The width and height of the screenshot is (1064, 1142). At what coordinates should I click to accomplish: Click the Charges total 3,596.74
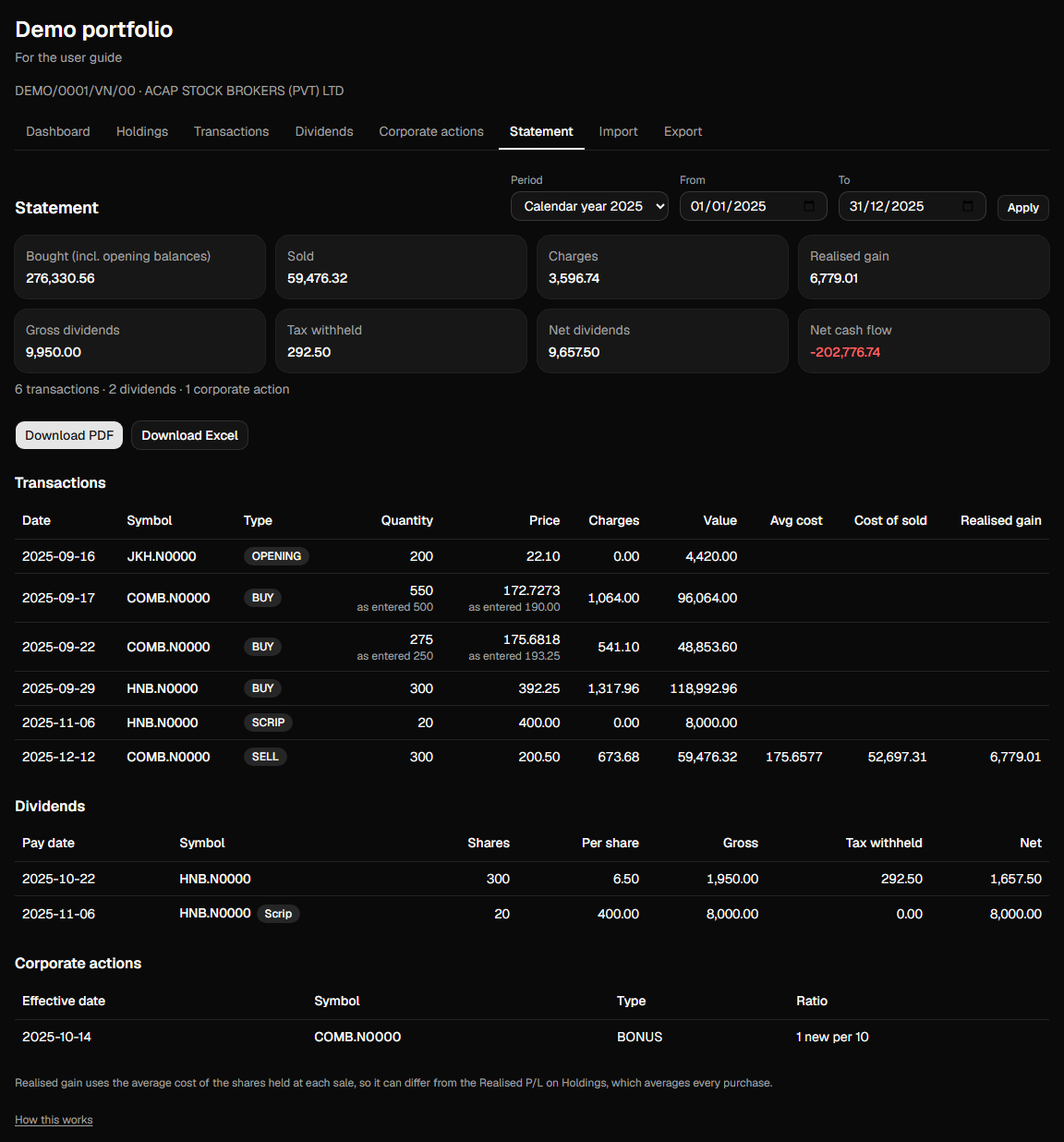[574, 278]
